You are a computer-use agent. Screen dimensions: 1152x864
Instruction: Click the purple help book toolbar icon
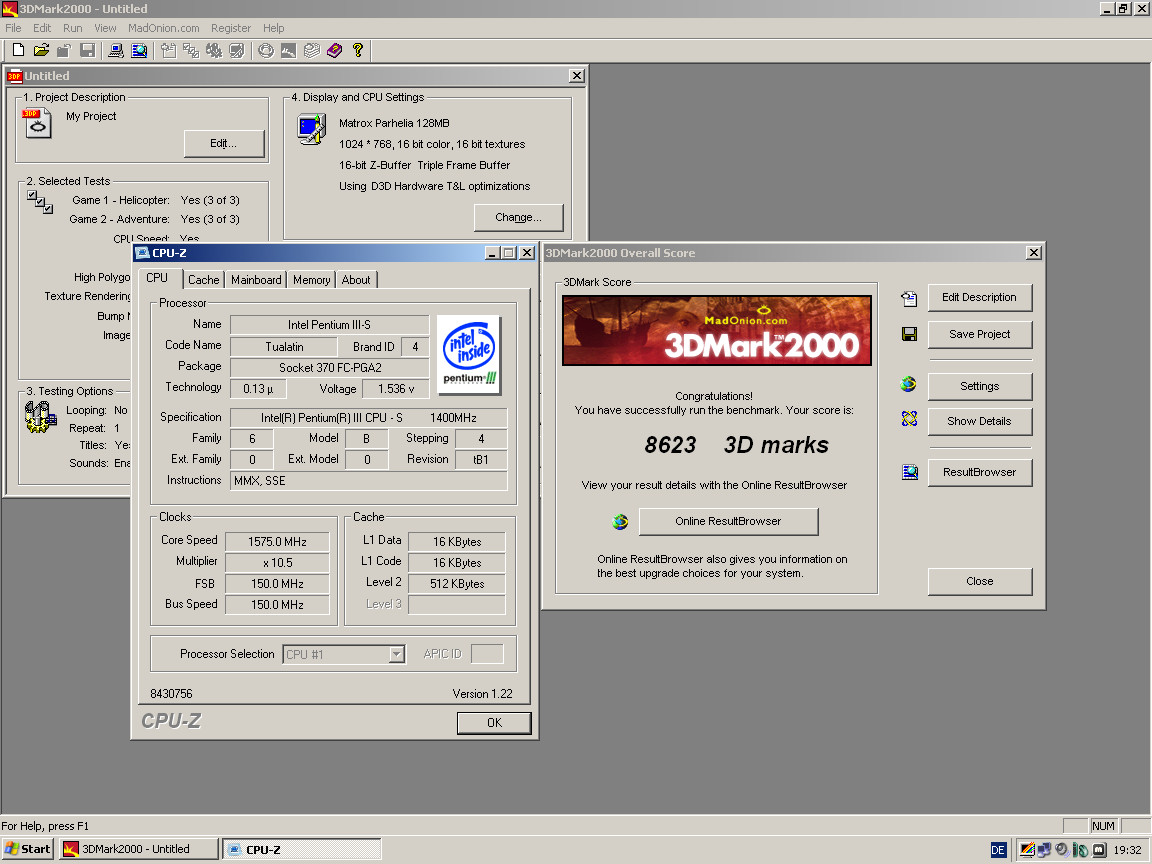click(335, 50)
